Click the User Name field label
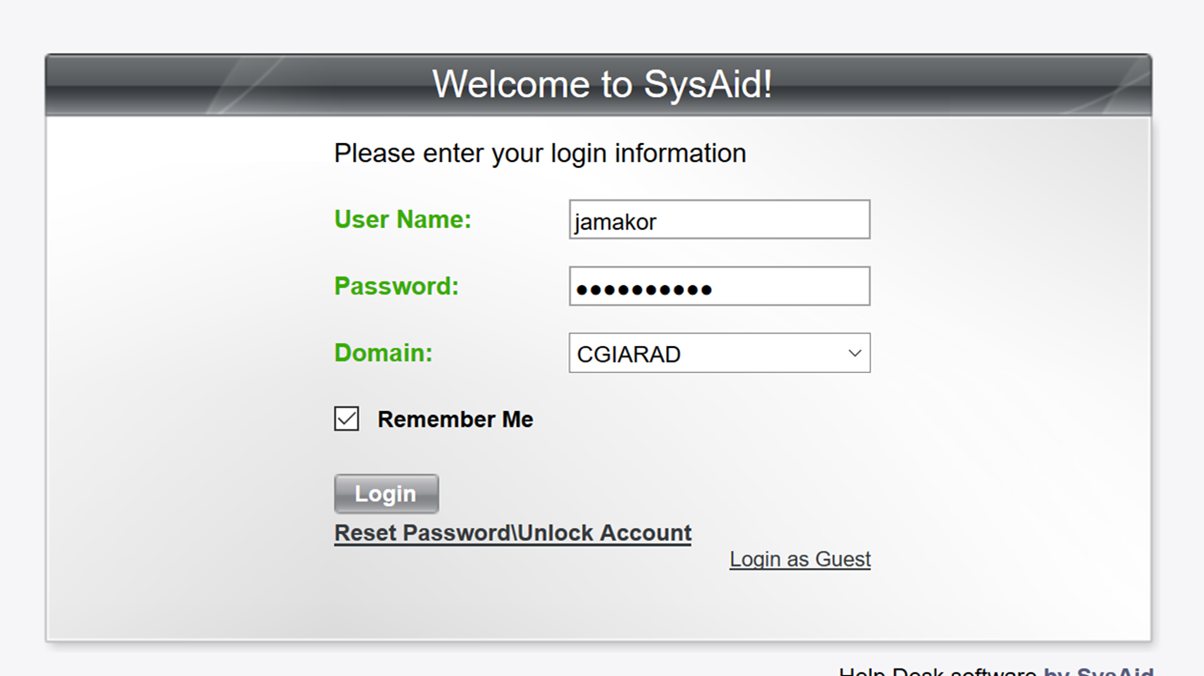Screen dimensions: 1204x676 click(x=402, y=219)
